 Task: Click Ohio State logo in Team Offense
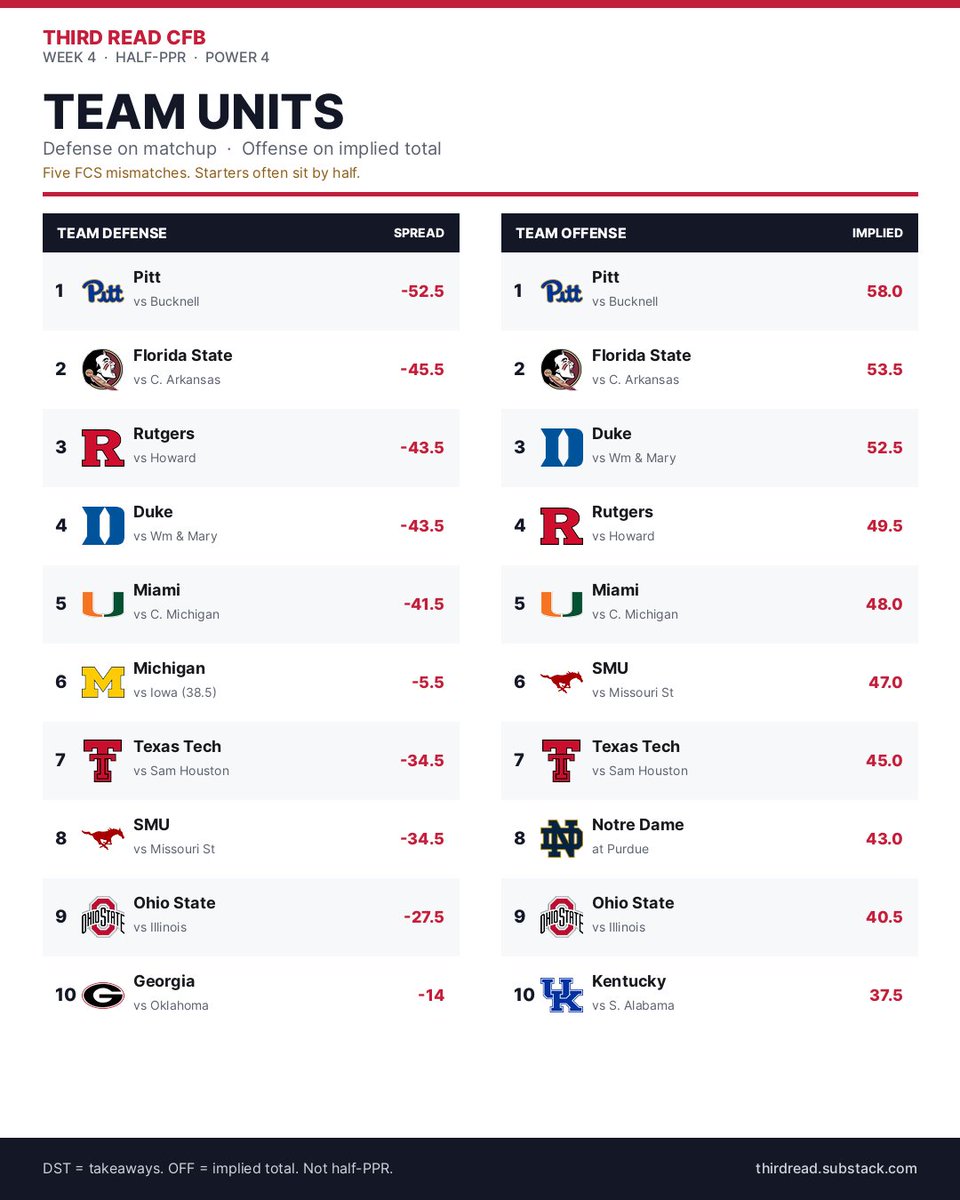coord(561,917)
